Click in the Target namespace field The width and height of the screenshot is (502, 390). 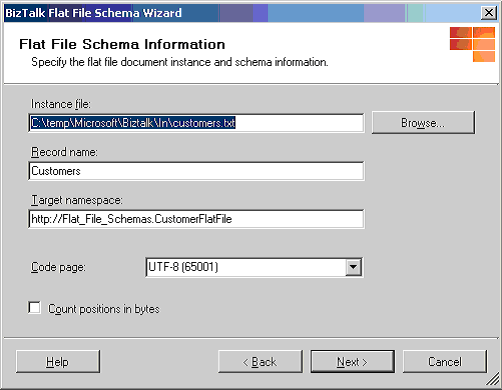click(x=196, y=219)
